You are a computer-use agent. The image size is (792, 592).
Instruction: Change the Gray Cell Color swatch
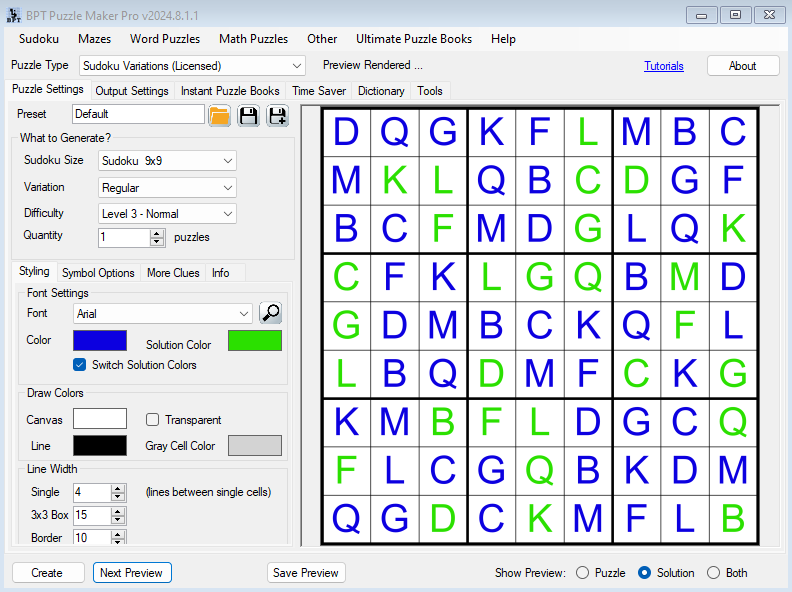tap(255, 446)
